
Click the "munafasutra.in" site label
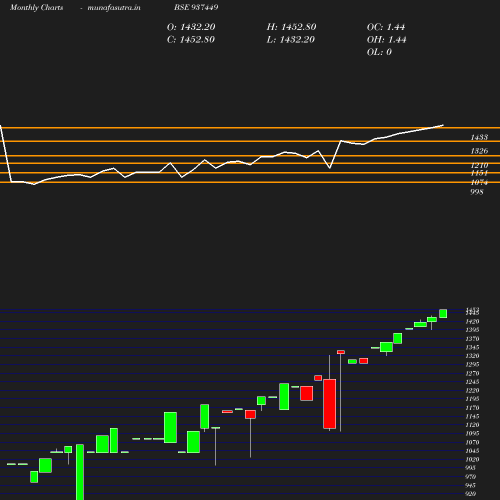click(x=114, y=7)
